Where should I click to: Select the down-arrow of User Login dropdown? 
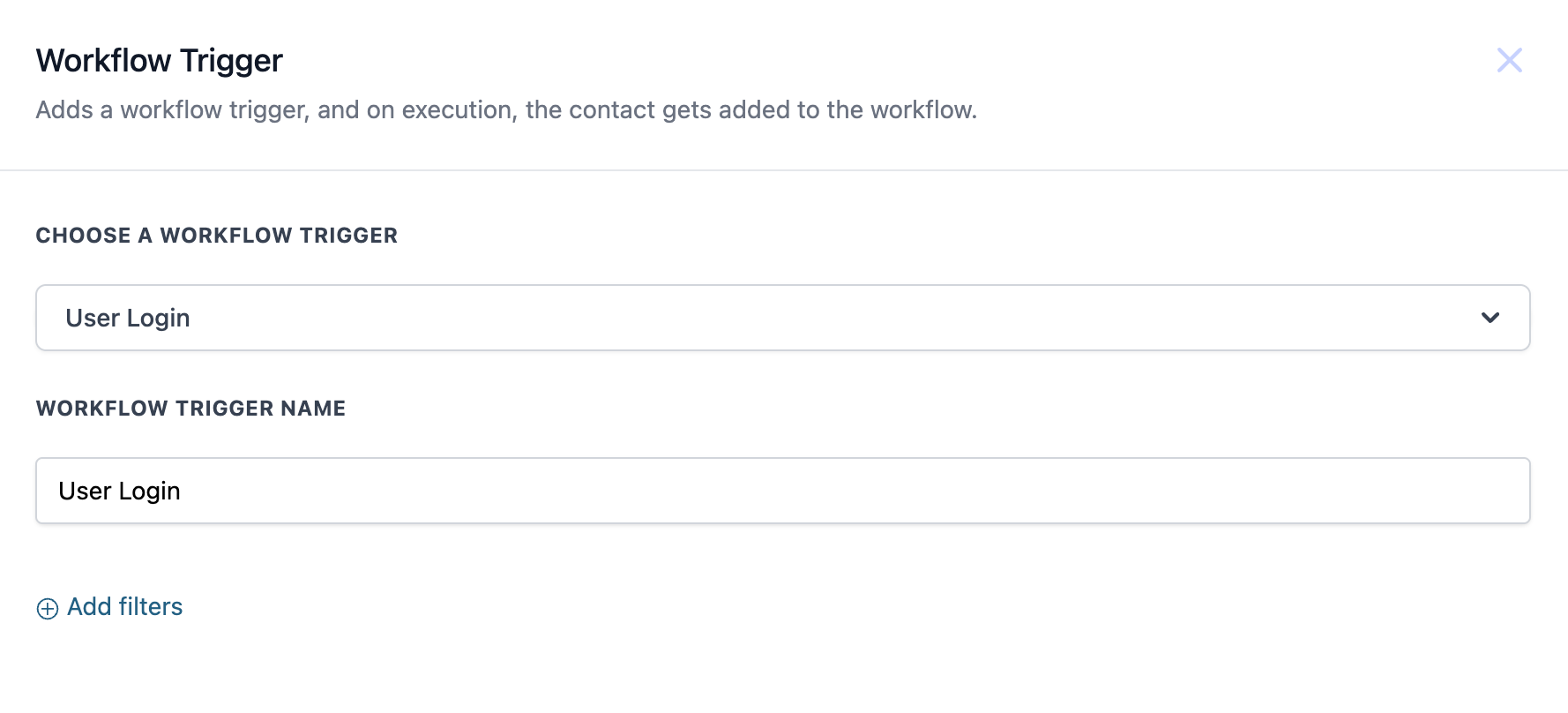pyautogui.click(x=1490, y=318)
